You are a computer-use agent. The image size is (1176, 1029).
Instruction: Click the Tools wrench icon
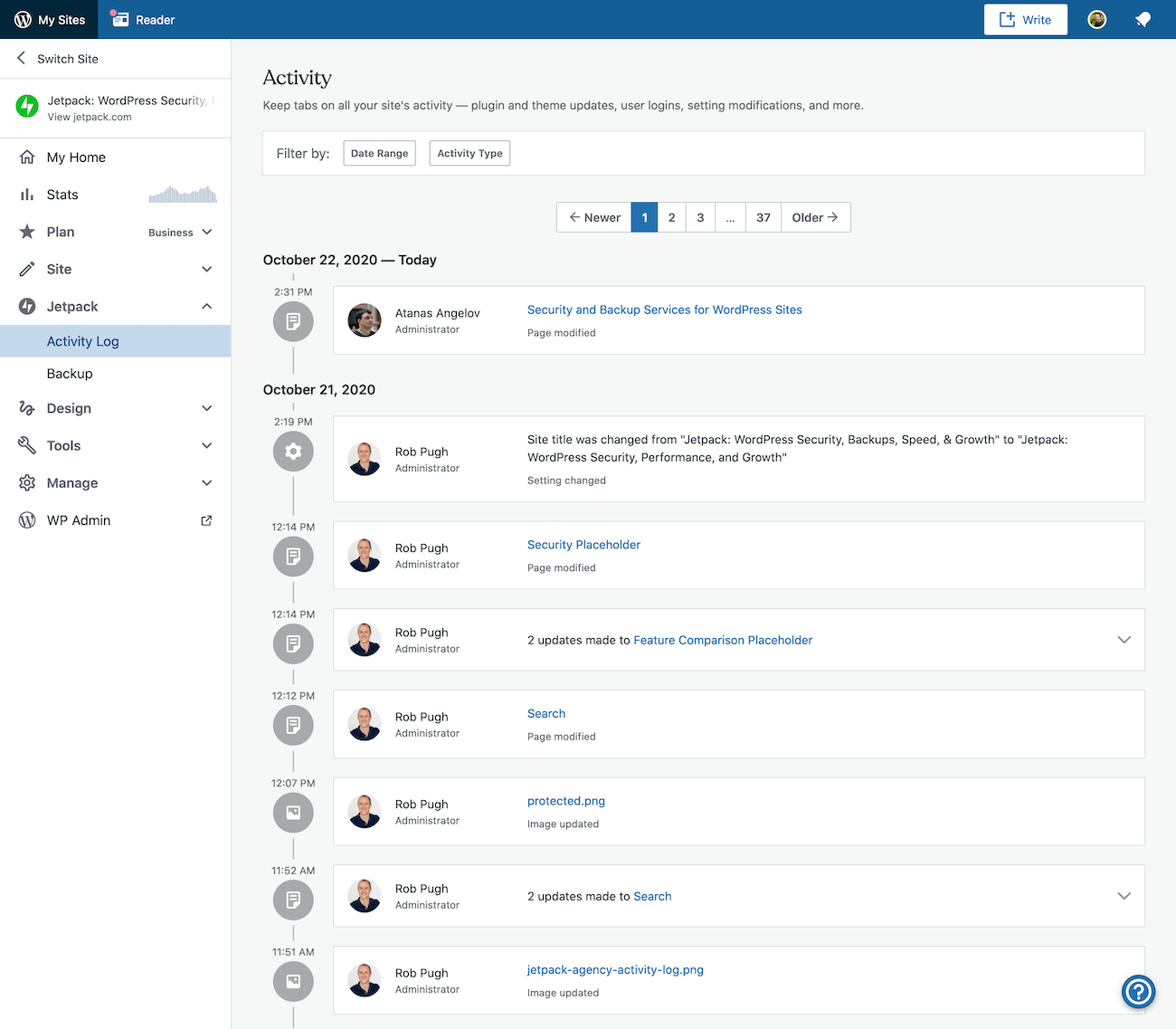coord(27,445)
